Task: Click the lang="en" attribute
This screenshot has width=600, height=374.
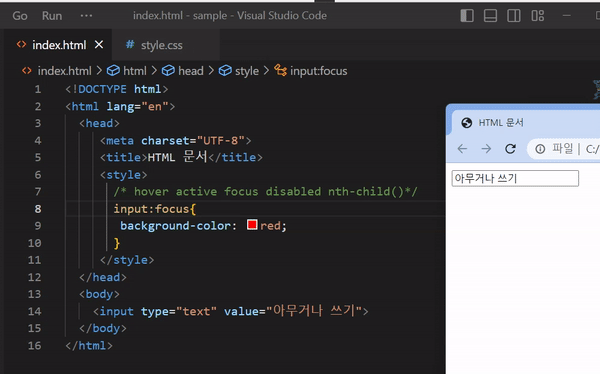Action: pos(137,106)
